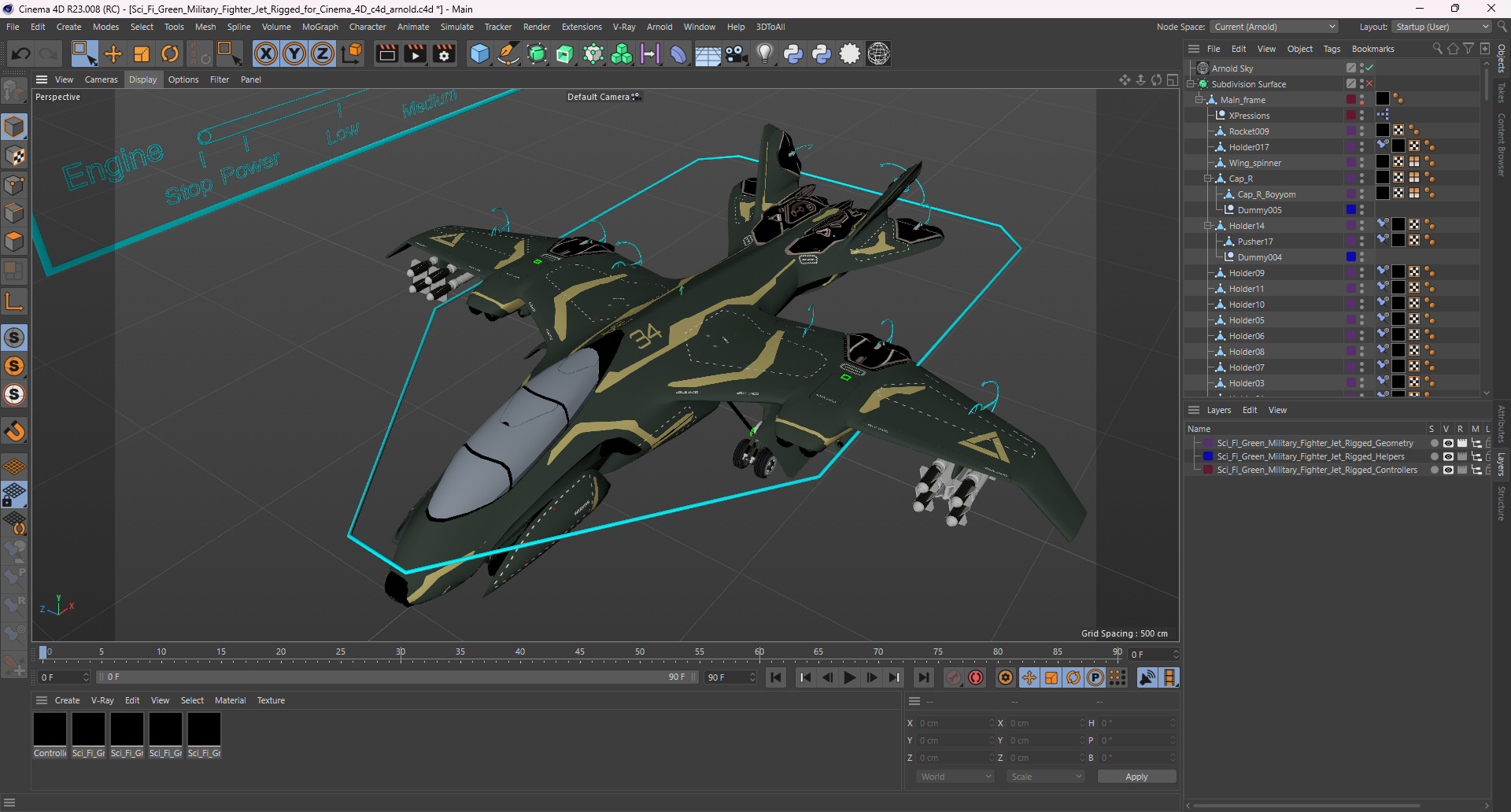Screen dimensions: 1511x812
Task: Collapse the Cap_R tree node
Action: click(x=1208, y=179)
